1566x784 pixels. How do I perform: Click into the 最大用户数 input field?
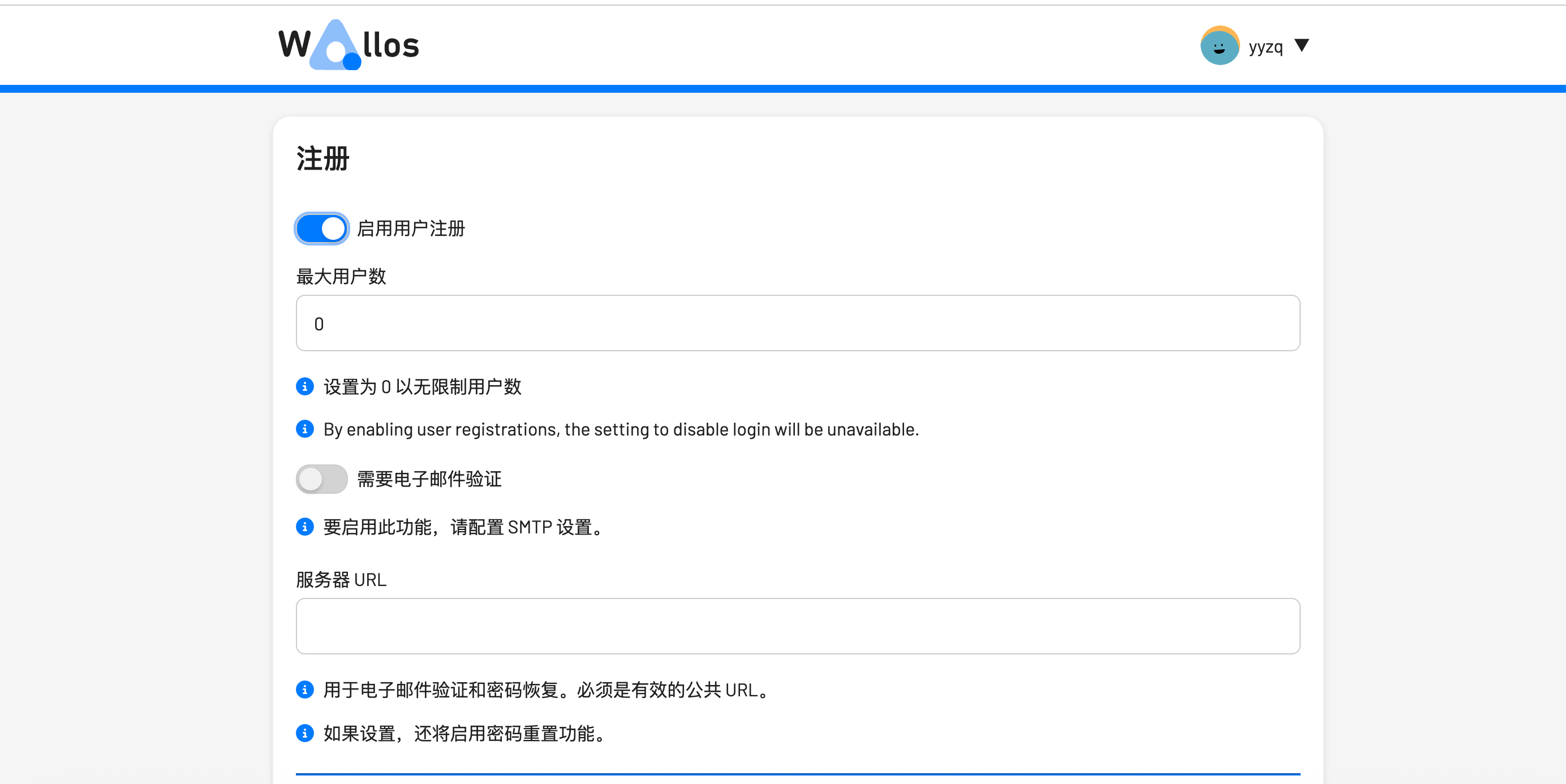tap(798, 324)
